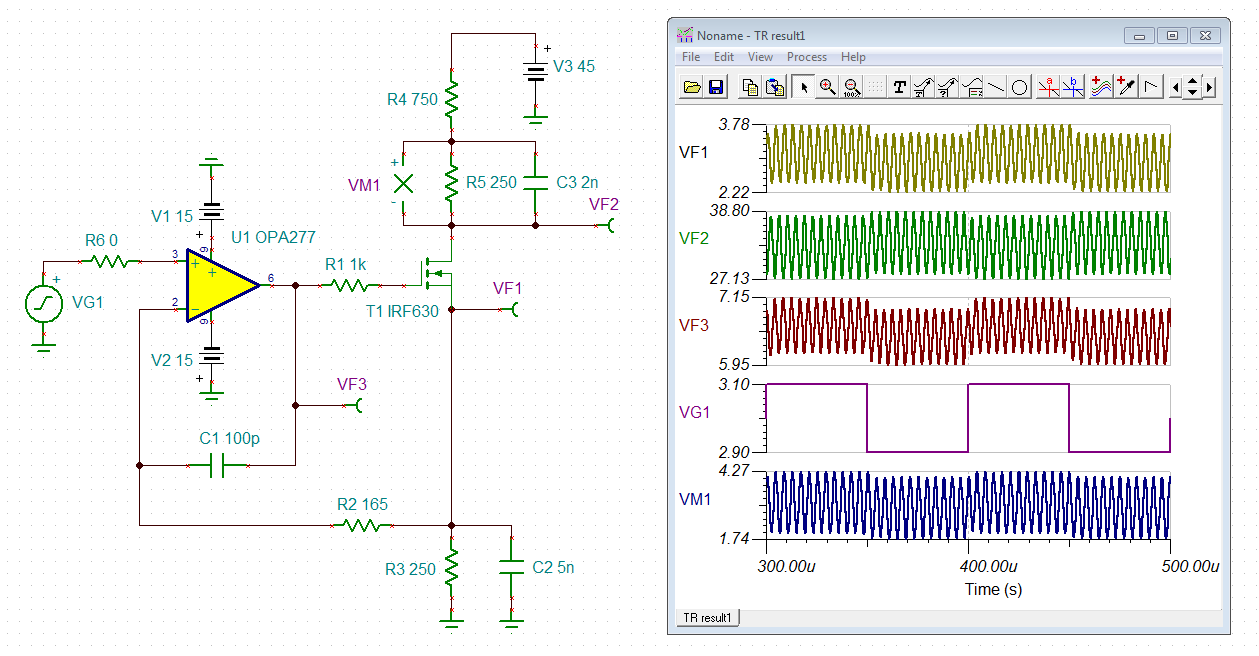1259x656 pixels.
Task: Click the 'R6 0' resistor label
Action: click(x=101, y=240)
